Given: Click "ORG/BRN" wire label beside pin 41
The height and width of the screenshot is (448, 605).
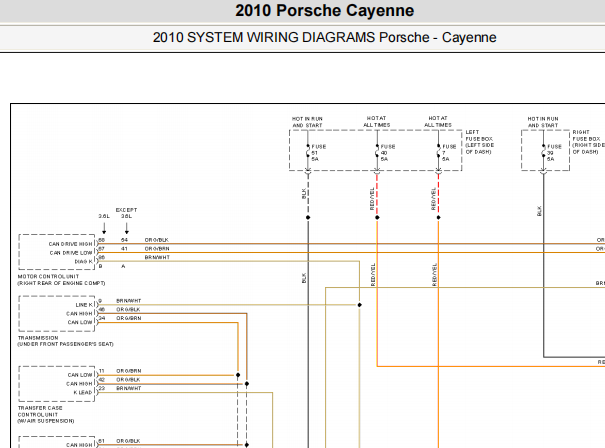Looking at the screenshot, I should tap(157, 249).
